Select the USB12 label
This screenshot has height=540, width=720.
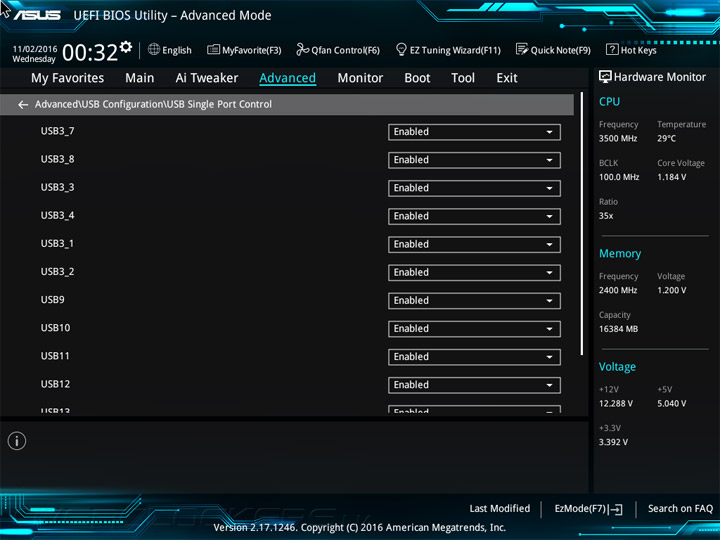(x=55, y=384)
